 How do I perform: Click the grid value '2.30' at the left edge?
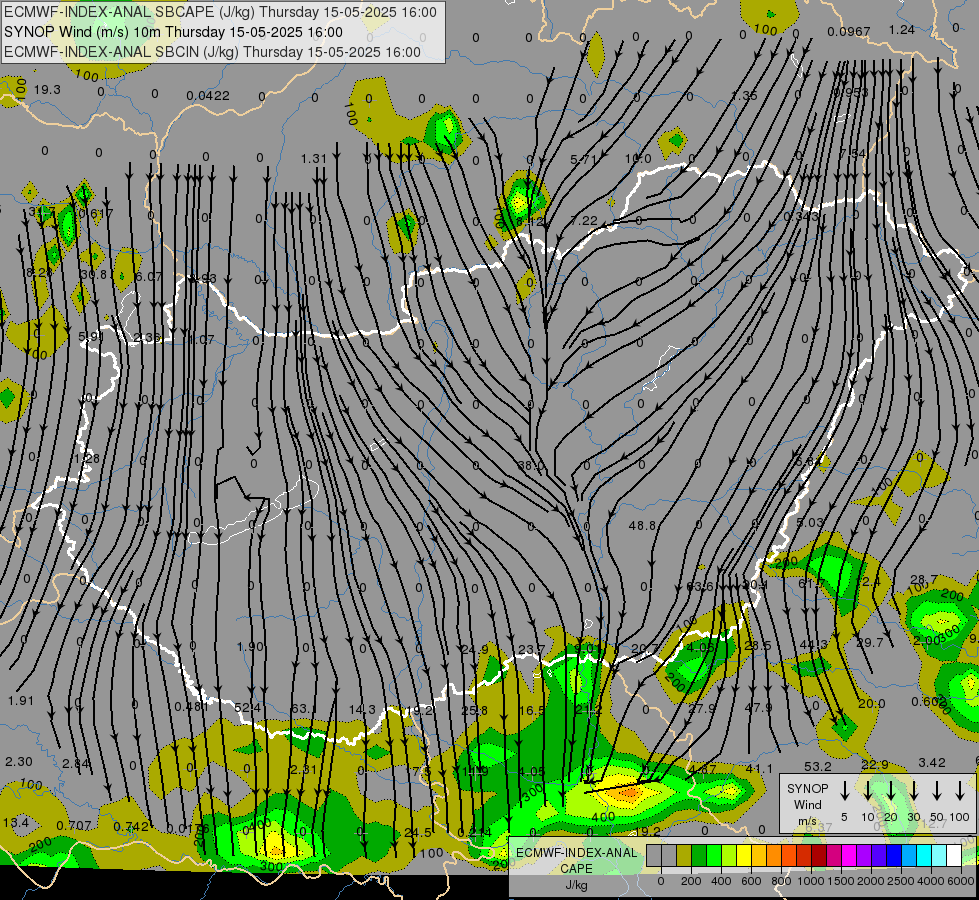(19, 761)
